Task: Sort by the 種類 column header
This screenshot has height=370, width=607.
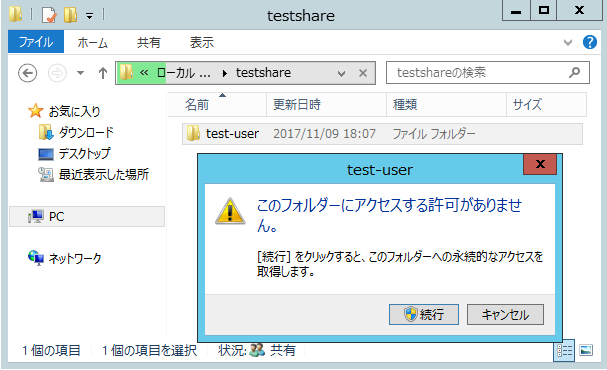Action: (x=447, y=104)
